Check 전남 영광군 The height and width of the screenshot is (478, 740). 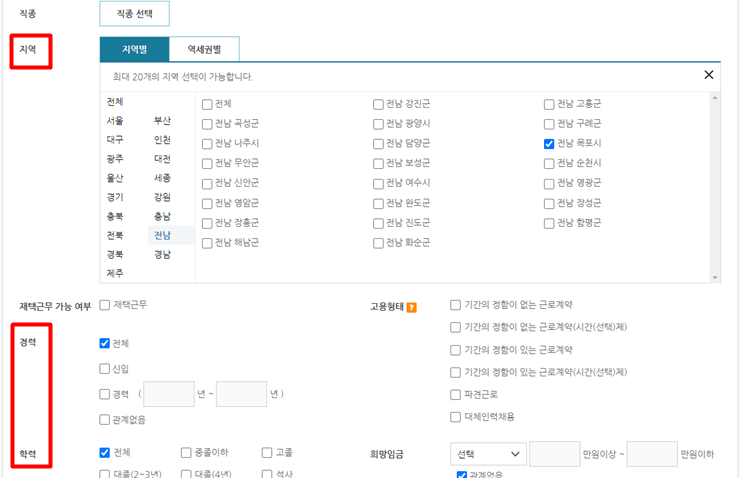coord(549,184)
